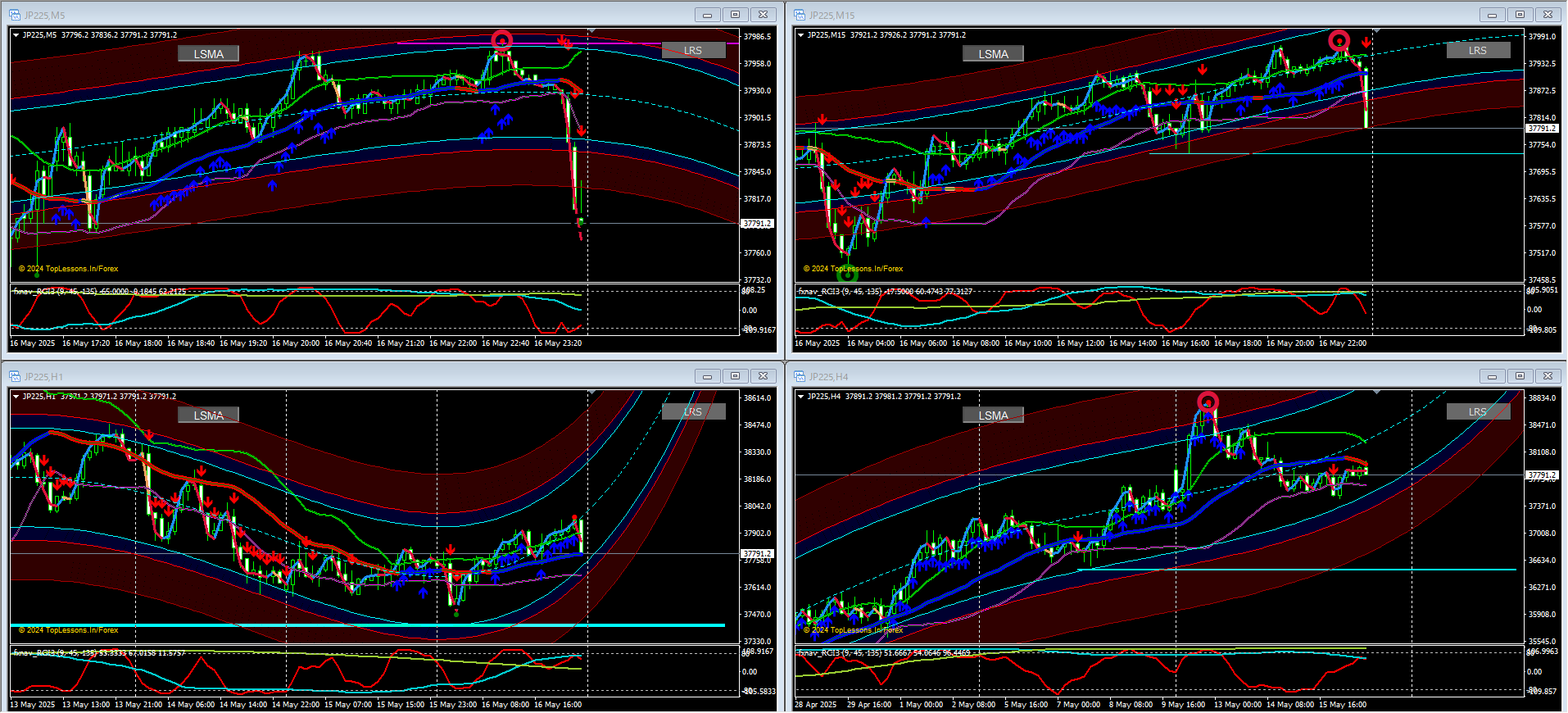Click the 37791.2 price label on M15 axis
The height and width of the screenshot is (713, 1568).
coord(1542,129)
